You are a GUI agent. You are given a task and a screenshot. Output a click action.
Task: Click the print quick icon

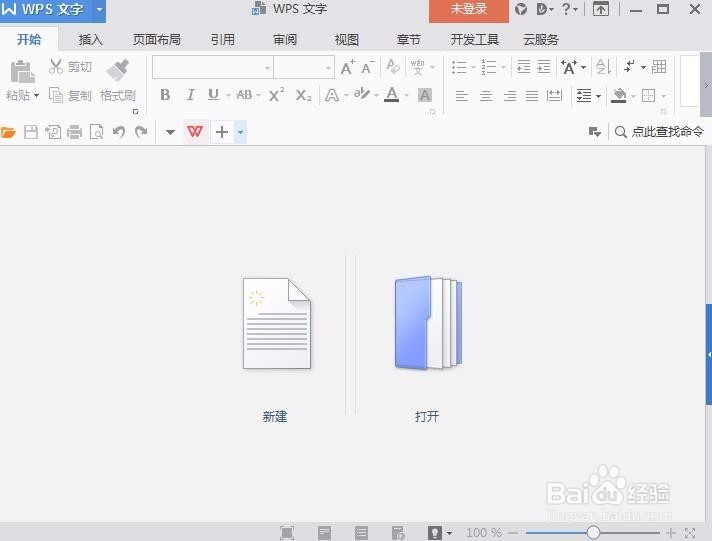74,132
